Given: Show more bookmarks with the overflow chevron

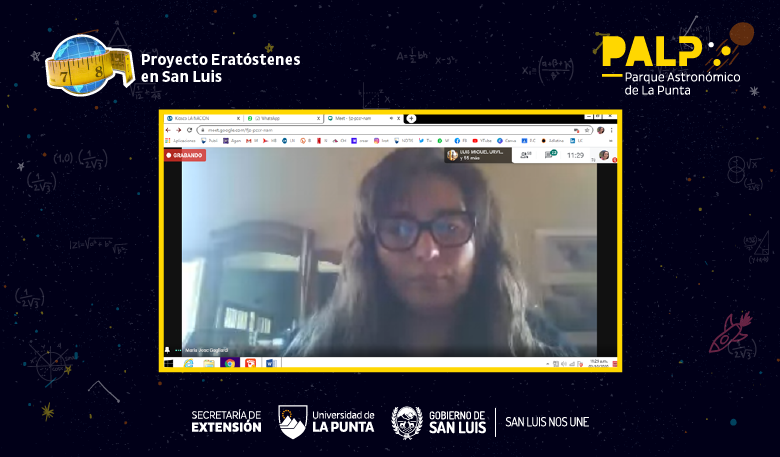Looking at the screenshot, I should (611, 141).
